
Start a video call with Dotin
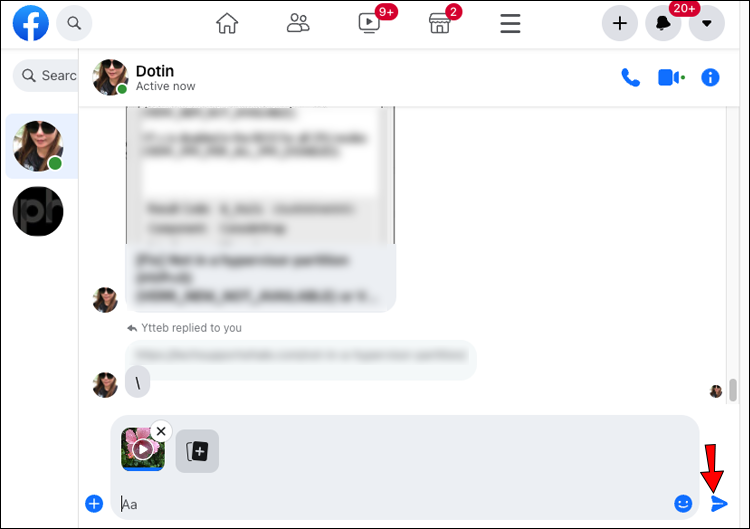[x=671, y=77]
